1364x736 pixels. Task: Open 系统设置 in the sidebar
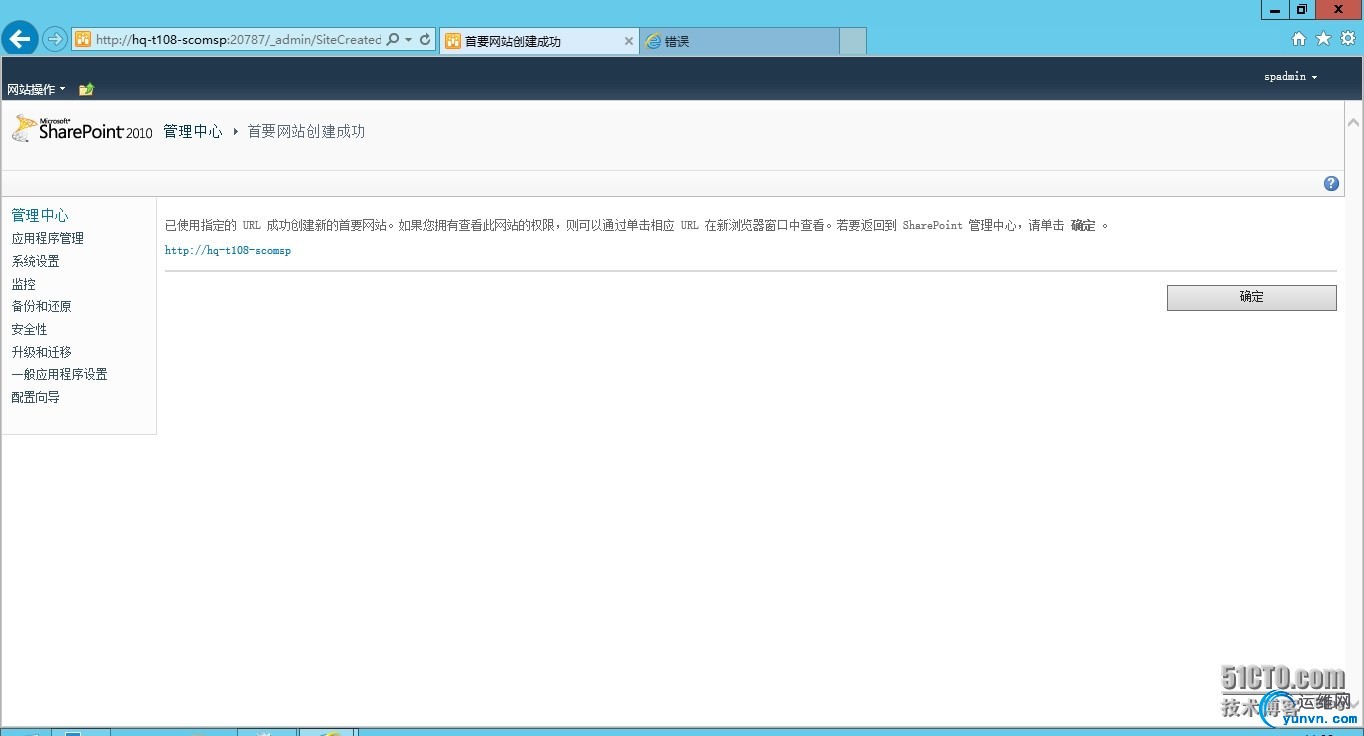[36, 261]
